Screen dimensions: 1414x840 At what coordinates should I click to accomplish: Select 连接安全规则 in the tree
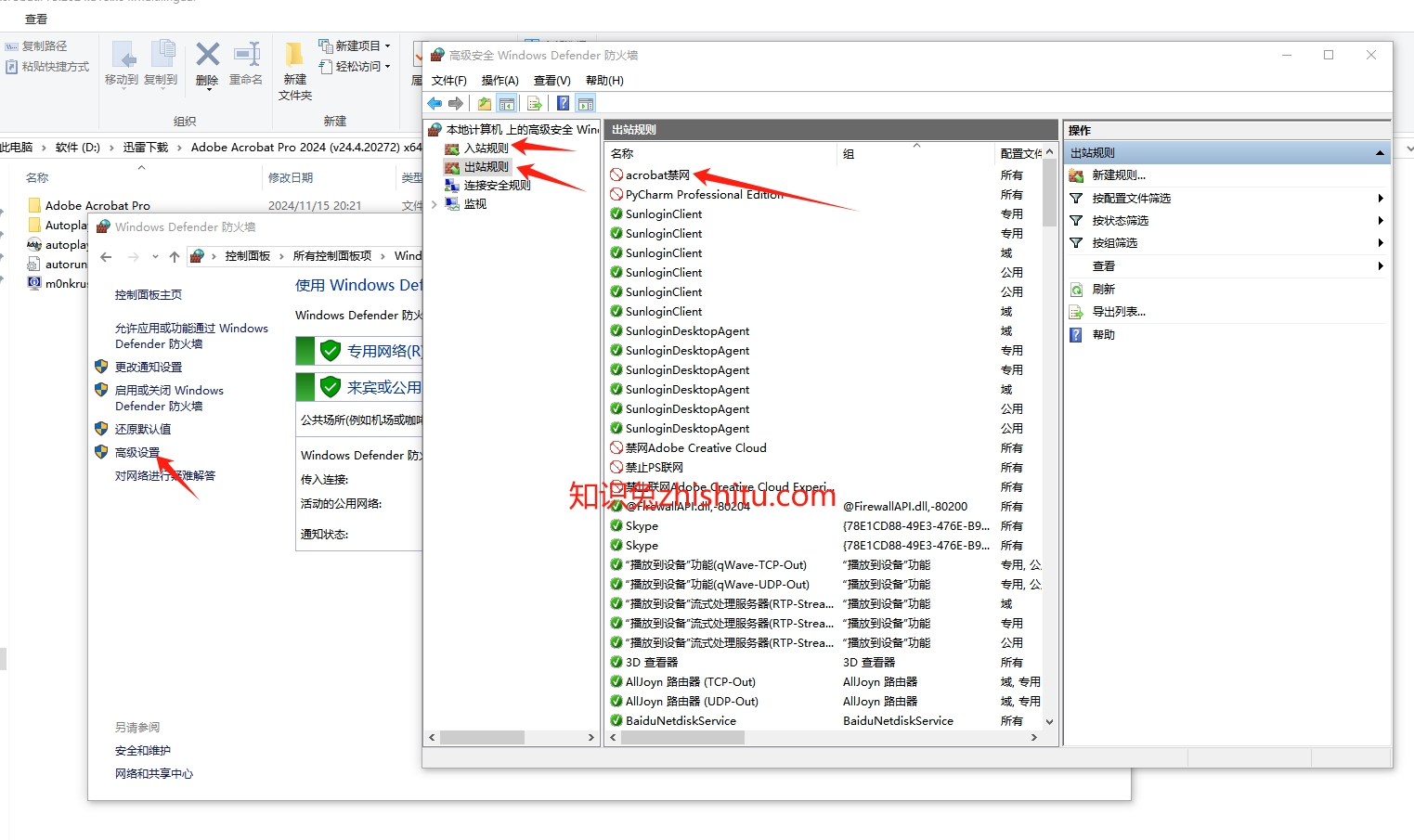pos(497,186)
